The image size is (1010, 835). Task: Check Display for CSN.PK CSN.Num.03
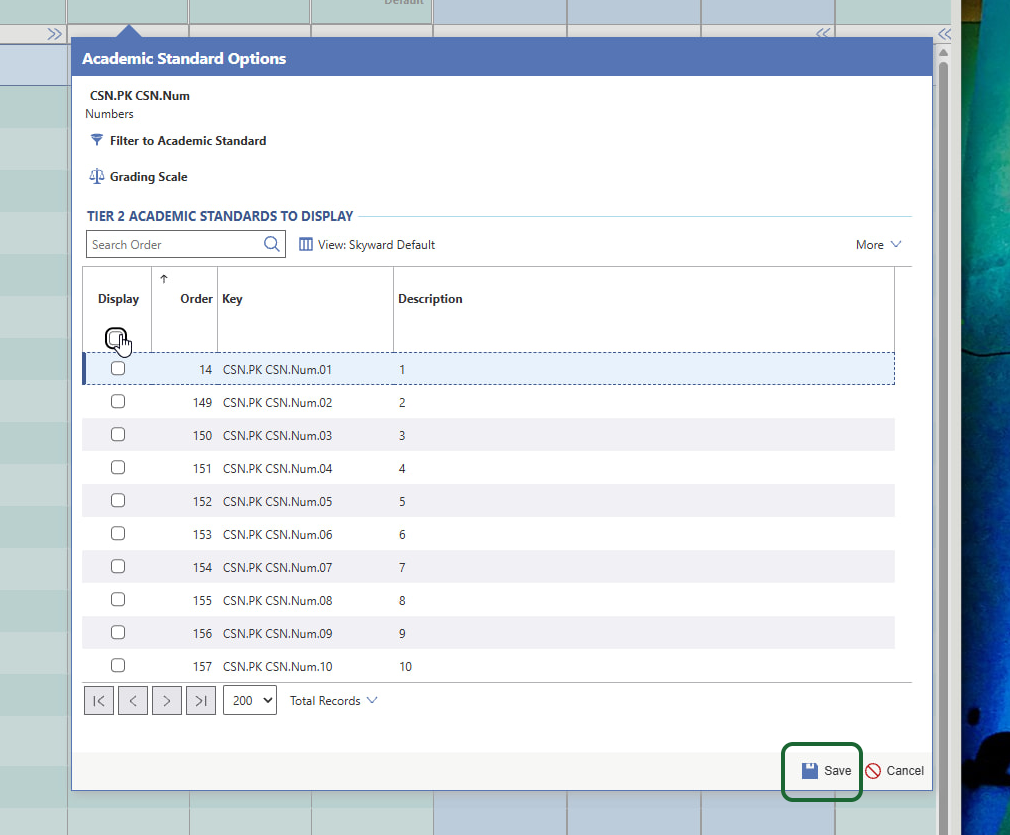click(x=118, y=434)
